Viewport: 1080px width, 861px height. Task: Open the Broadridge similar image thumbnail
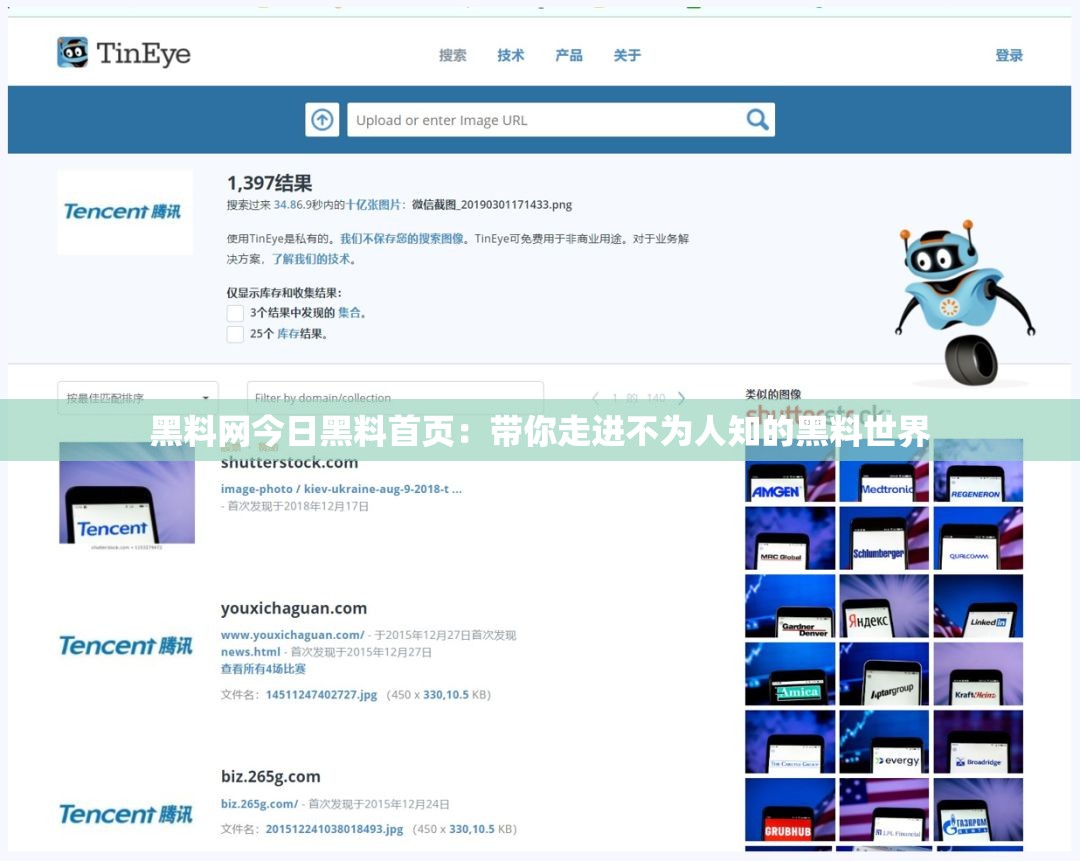click(x=978, y=743)
